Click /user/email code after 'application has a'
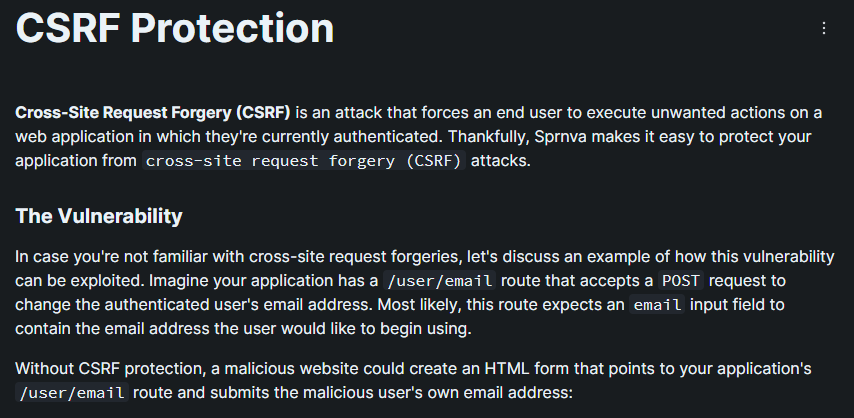The height and width of the screenshot is (418, 854). [x=439, y=282]
